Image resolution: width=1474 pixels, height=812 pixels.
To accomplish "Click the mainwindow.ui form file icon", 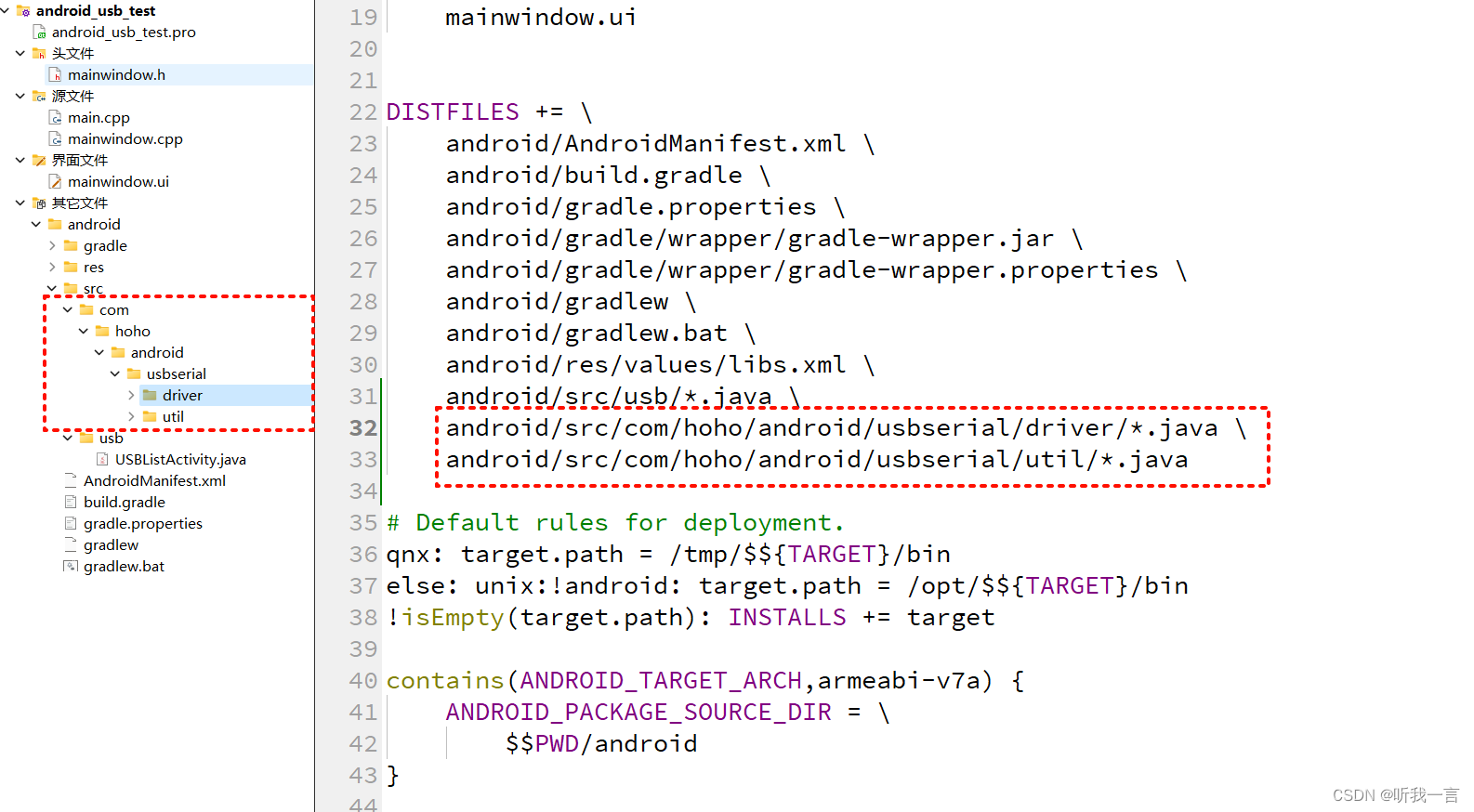I will pos(56,181).
